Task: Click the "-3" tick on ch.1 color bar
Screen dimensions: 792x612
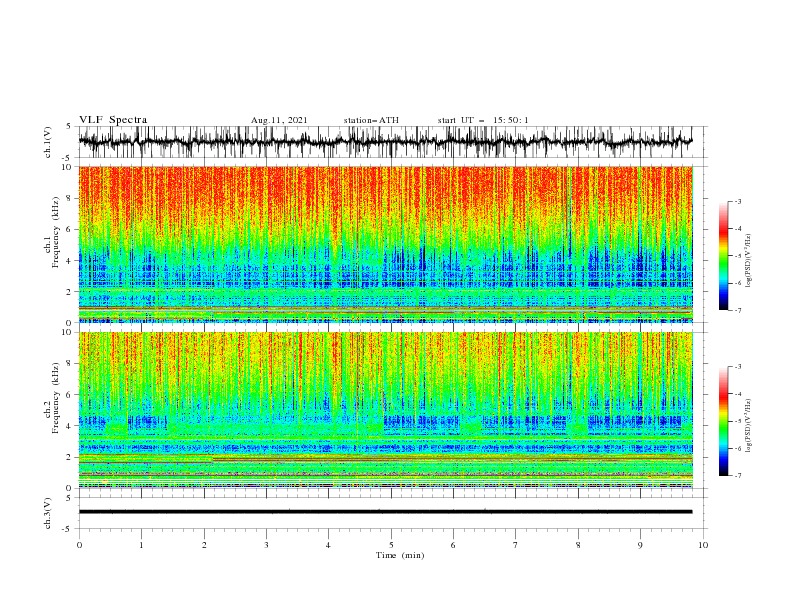Action: 737,201
